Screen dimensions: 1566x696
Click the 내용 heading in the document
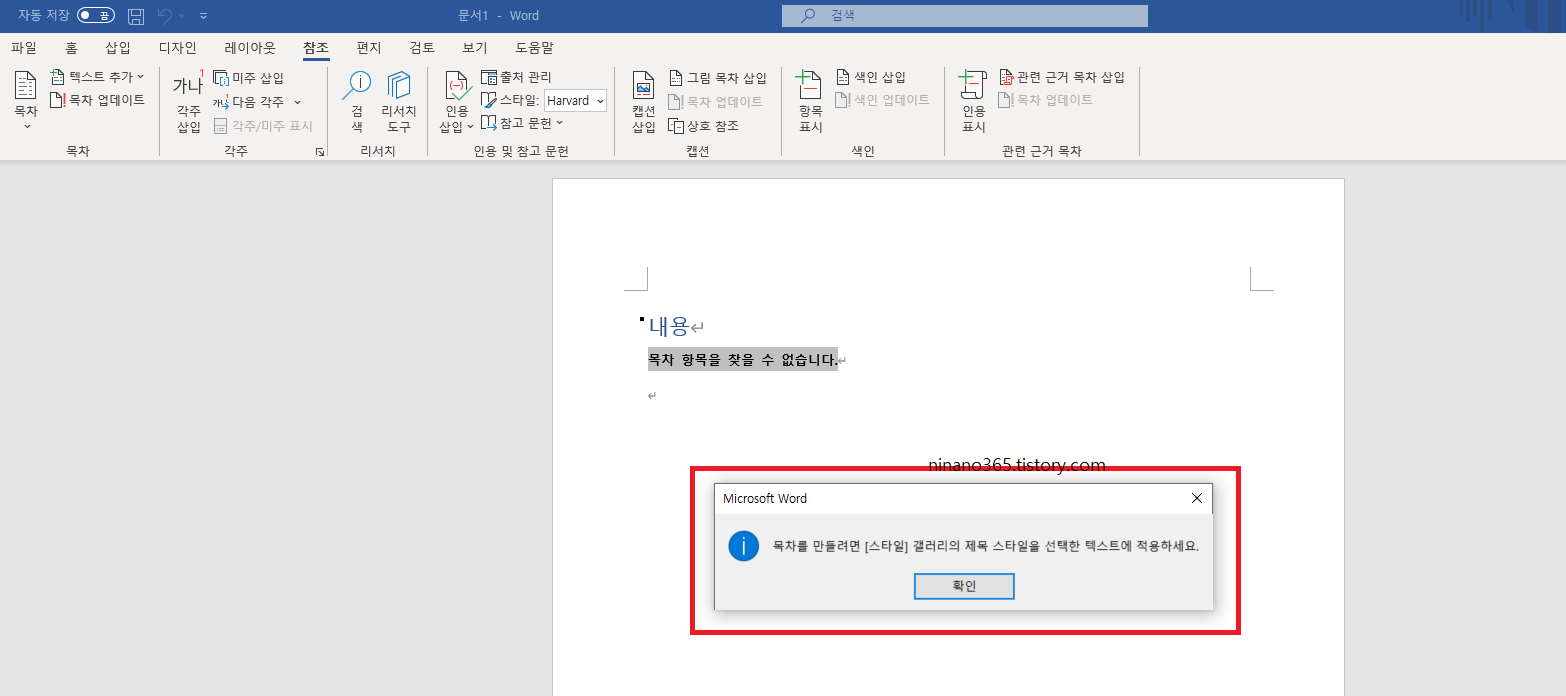[x=669, y=325]
